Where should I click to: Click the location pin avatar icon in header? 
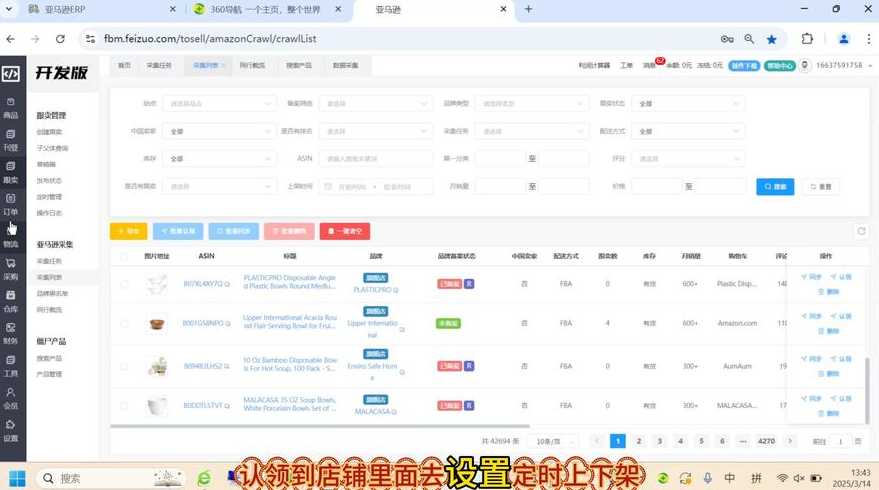804,65
